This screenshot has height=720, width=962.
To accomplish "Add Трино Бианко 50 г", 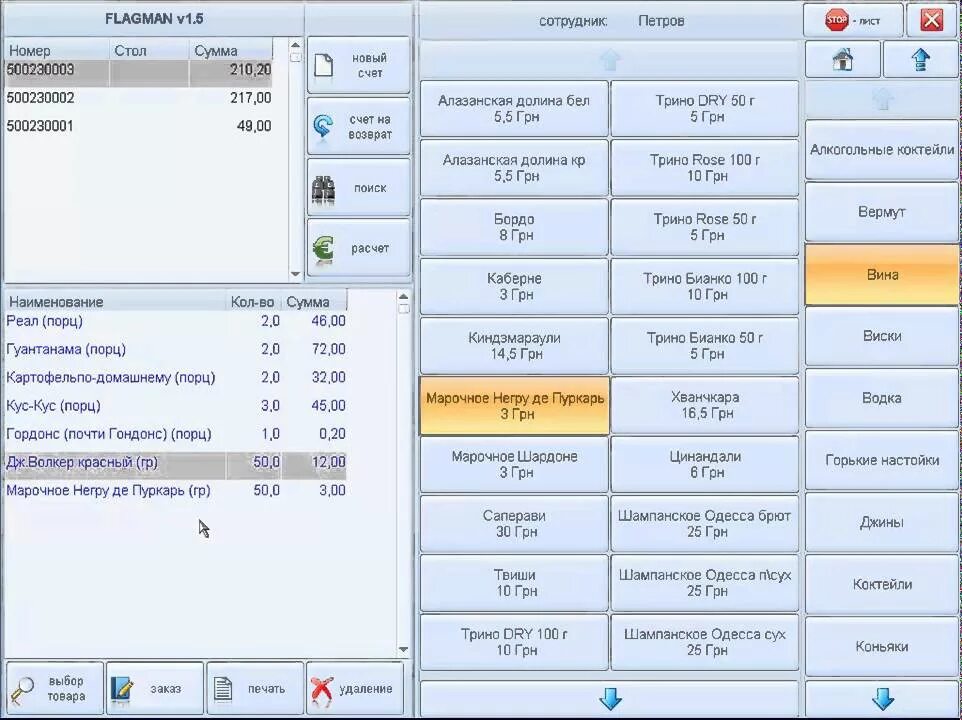I will click(x=705, y=346).
